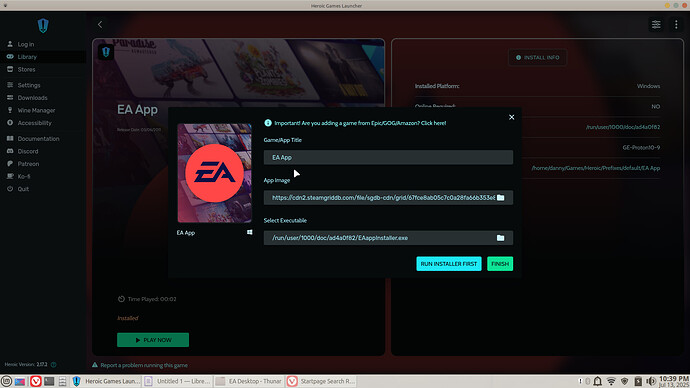690x388 pixels.
Task: Open the filter settings sliders icon
Action: tap(656, 25)
